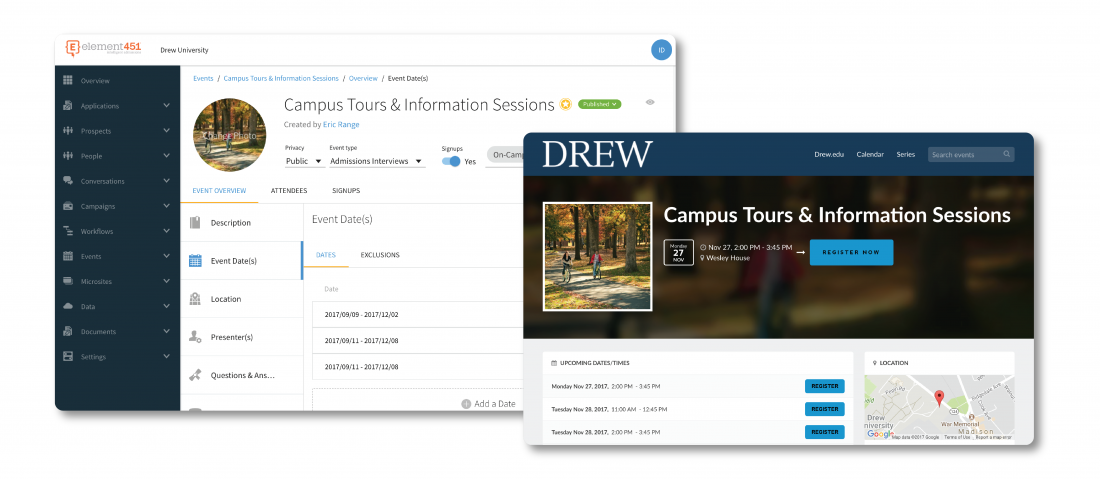This screenshot has height=479, width=1100.
Task: Toggle event preview eye icon
Action: (650, 102)
